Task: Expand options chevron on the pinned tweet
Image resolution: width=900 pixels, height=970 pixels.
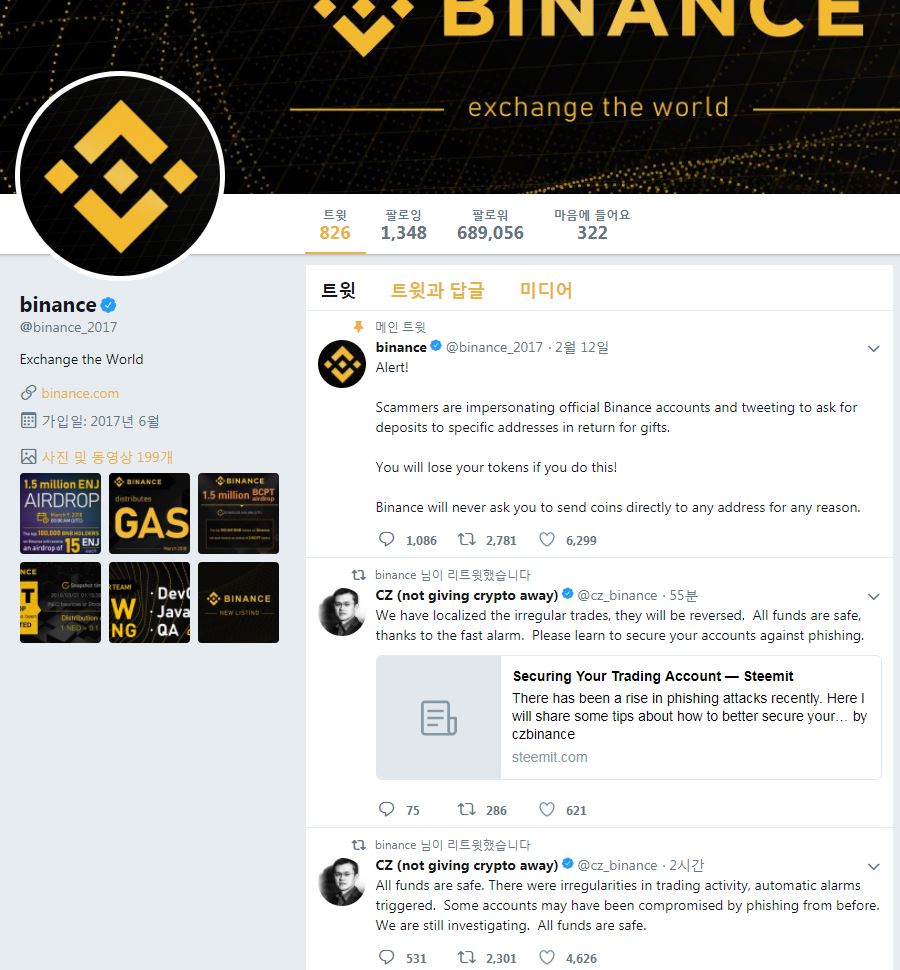Action: pyautogui.click(x=873, y=348)
